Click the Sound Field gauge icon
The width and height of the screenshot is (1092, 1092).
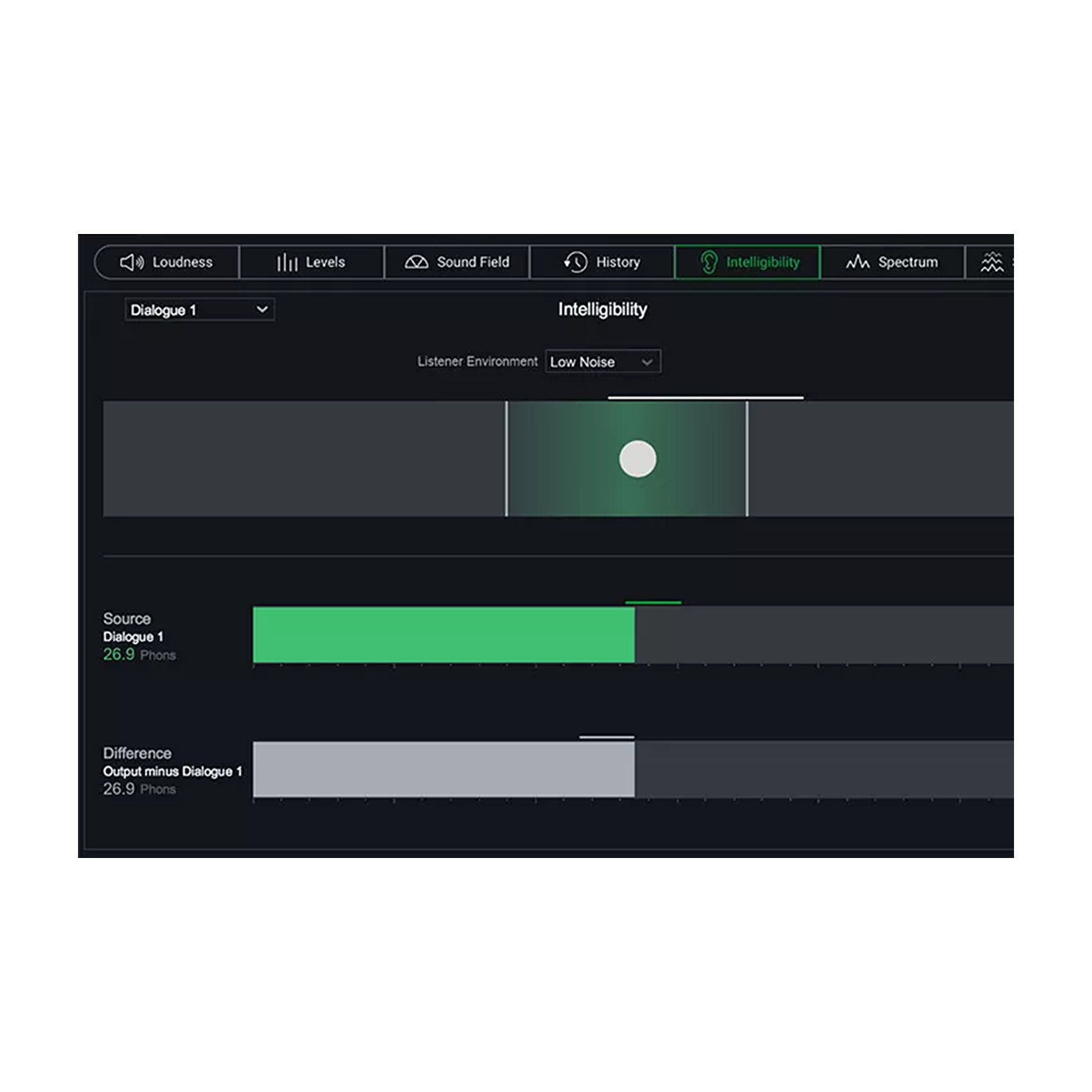[416, 262]
